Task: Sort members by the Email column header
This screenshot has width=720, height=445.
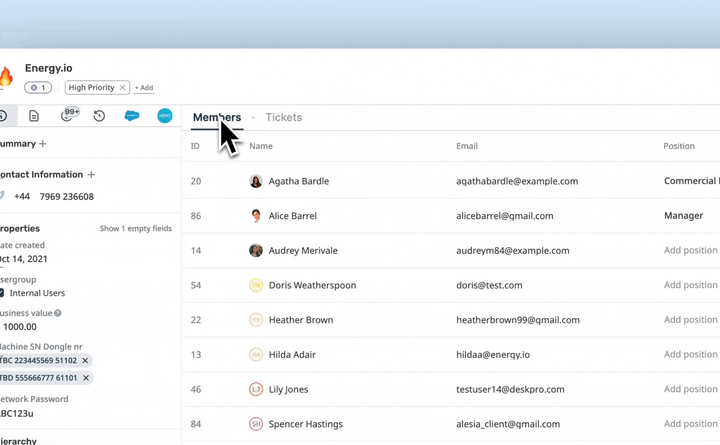Action: (x=466, y=146)
